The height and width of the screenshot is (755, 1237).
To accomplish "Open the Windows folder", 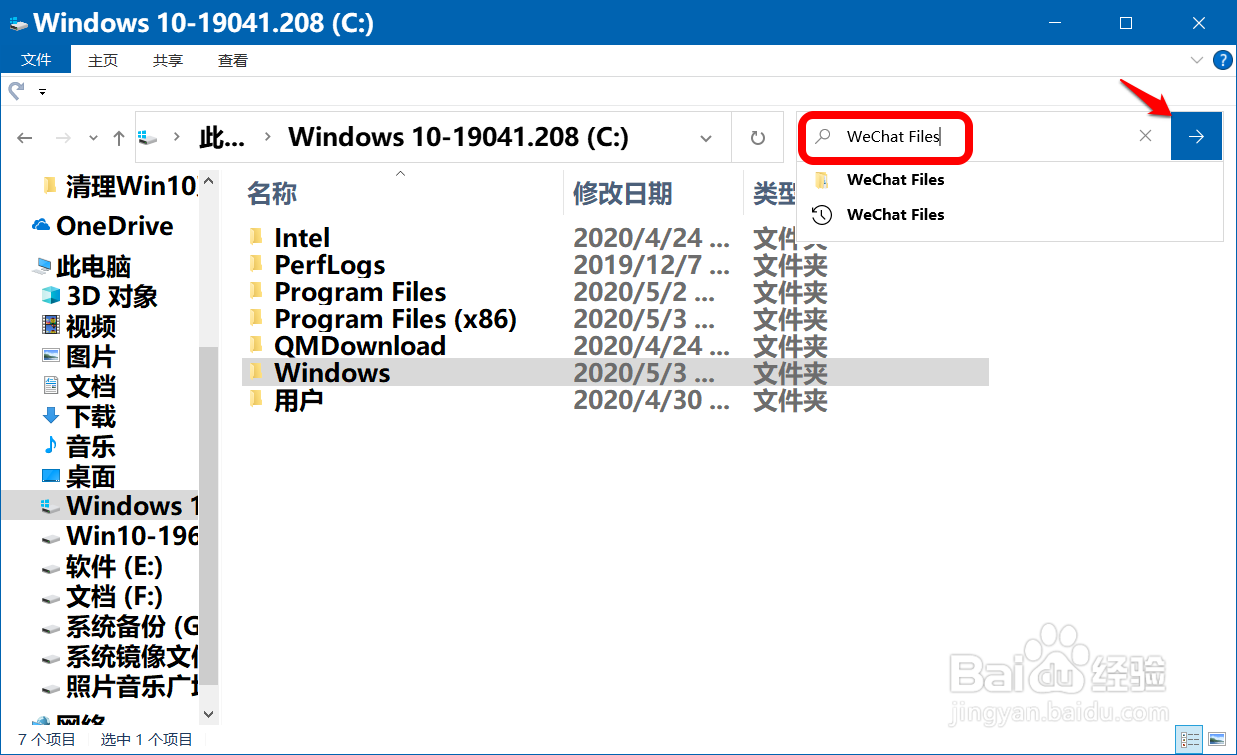I will 331,372.
